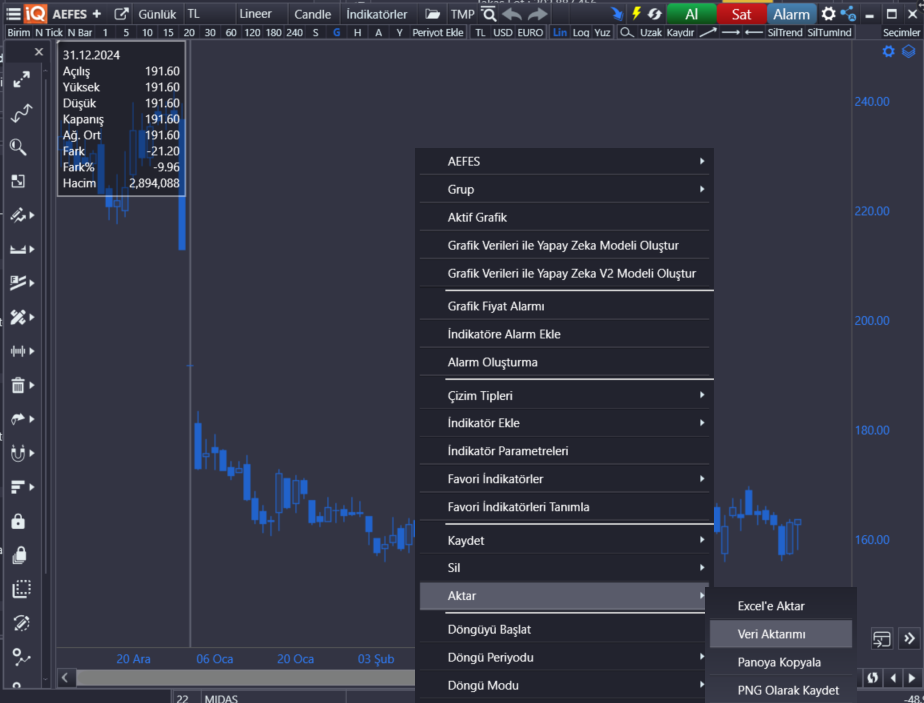Click the red Sat sell button

pos(741,14)
